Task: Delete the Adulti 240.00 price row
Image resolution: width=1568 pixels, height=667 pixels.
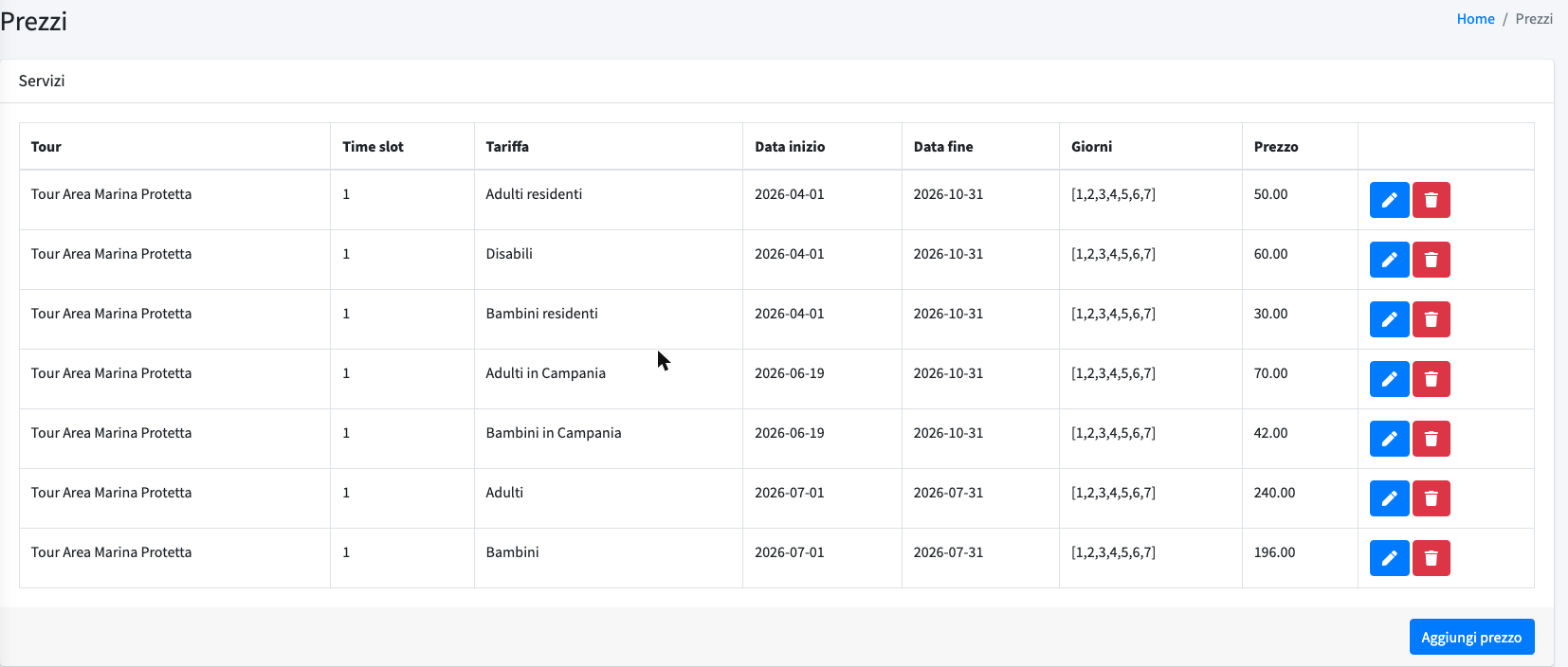Action: [1431, 499]
